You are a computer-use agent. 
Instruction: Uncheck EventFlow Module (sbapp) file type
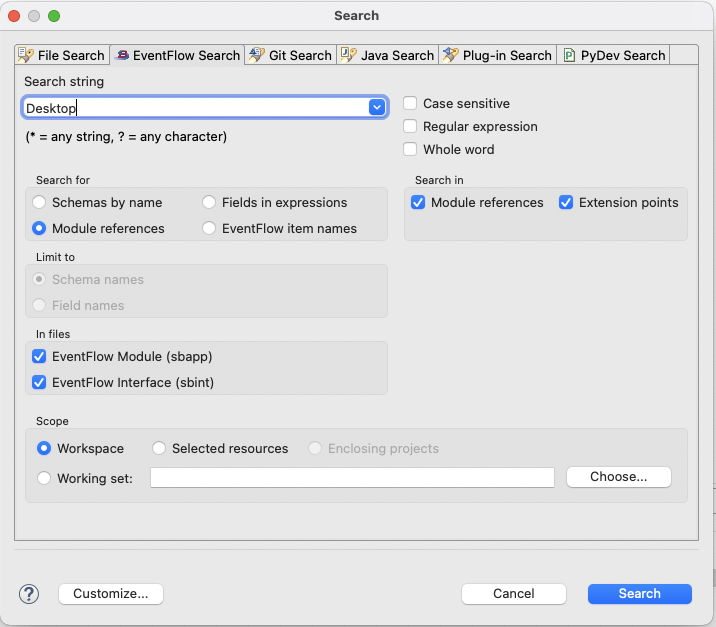40,357
